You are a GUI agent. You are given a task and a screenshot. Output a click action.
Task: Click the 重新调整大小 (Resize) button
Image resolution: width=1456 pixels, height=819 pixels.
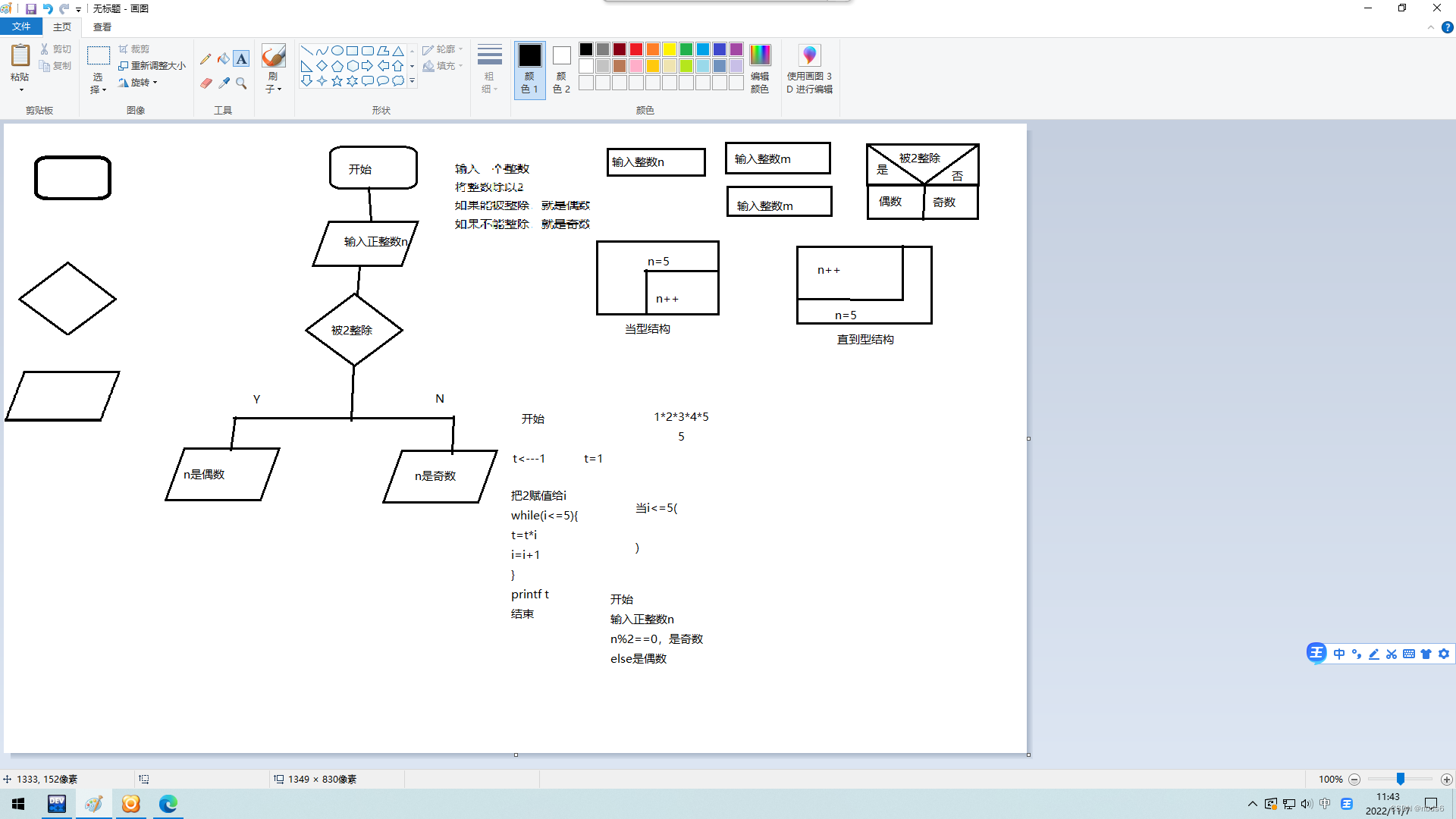[x=152, y=66]
